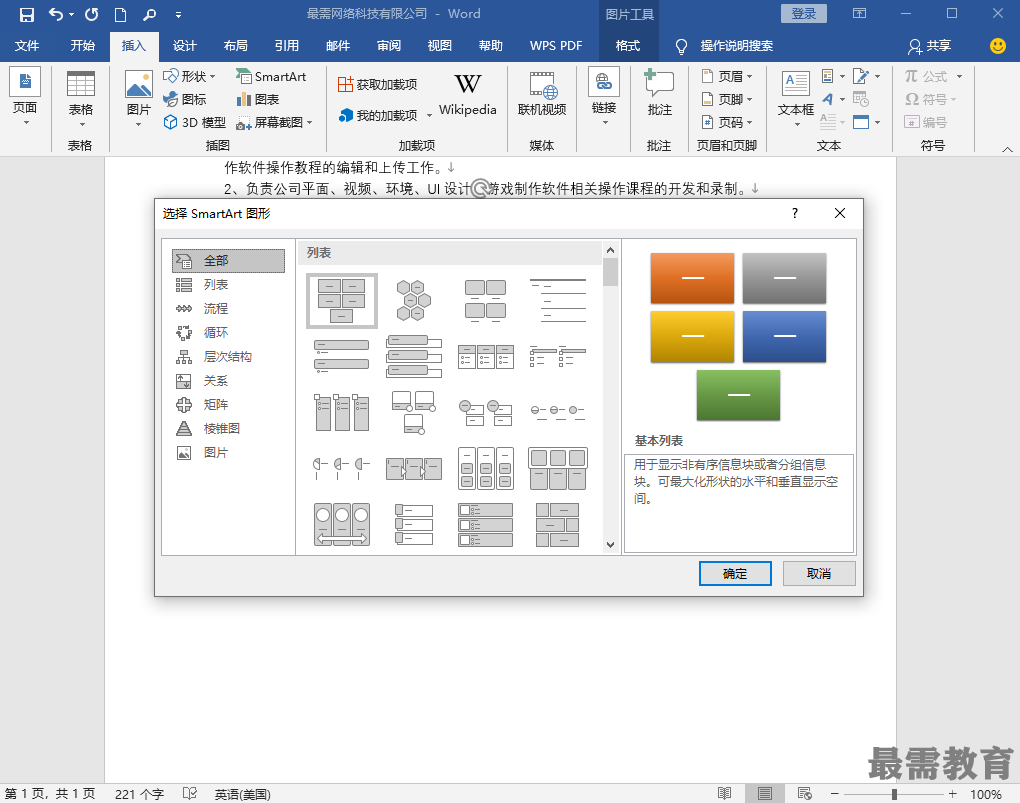
Task: Zoom in with the plus button
Action: pyautogui.click(x=952, y=794)
